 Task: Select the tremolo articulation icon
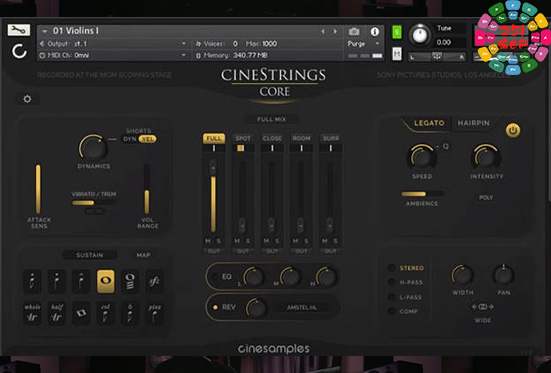[130, 281]
